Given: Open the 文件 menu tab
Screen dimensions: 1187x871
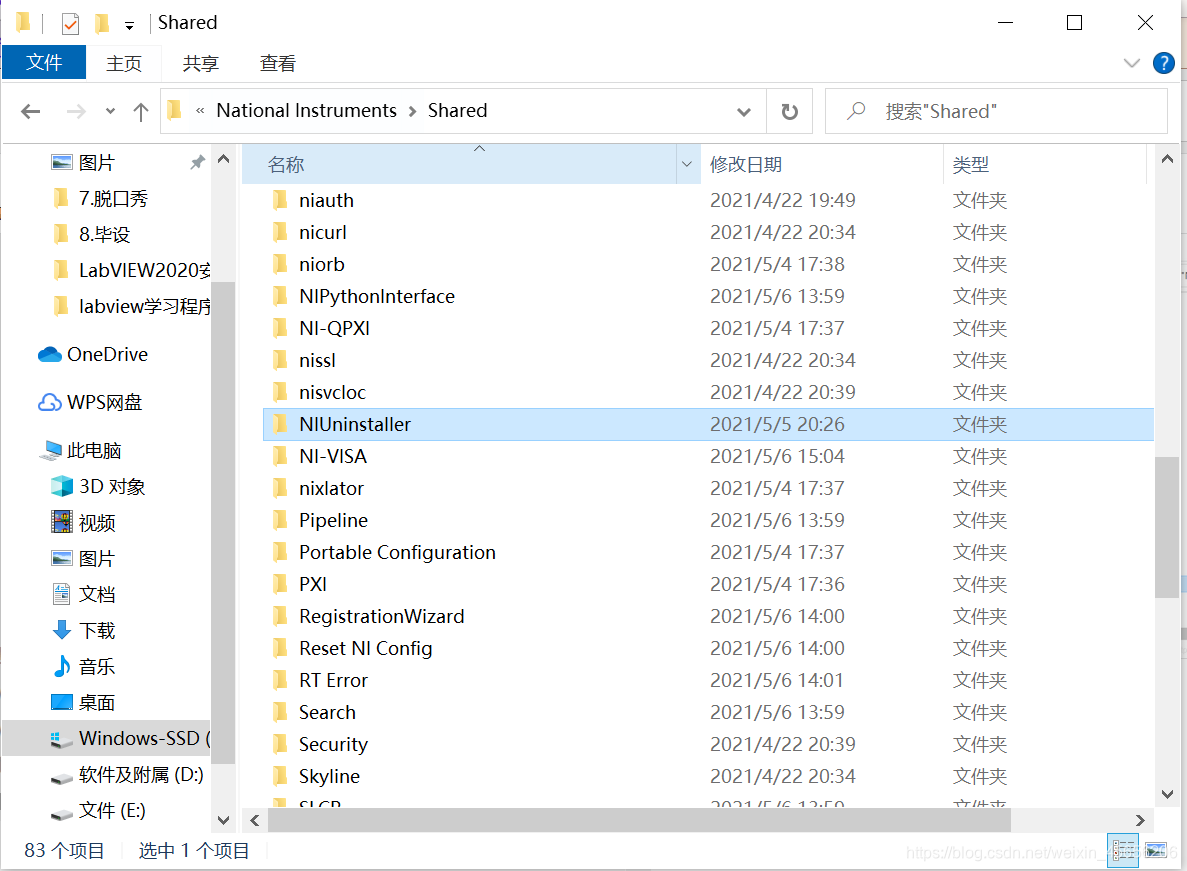Looking at the screenshot, I should pyautogui.click(x=44, y=62).
